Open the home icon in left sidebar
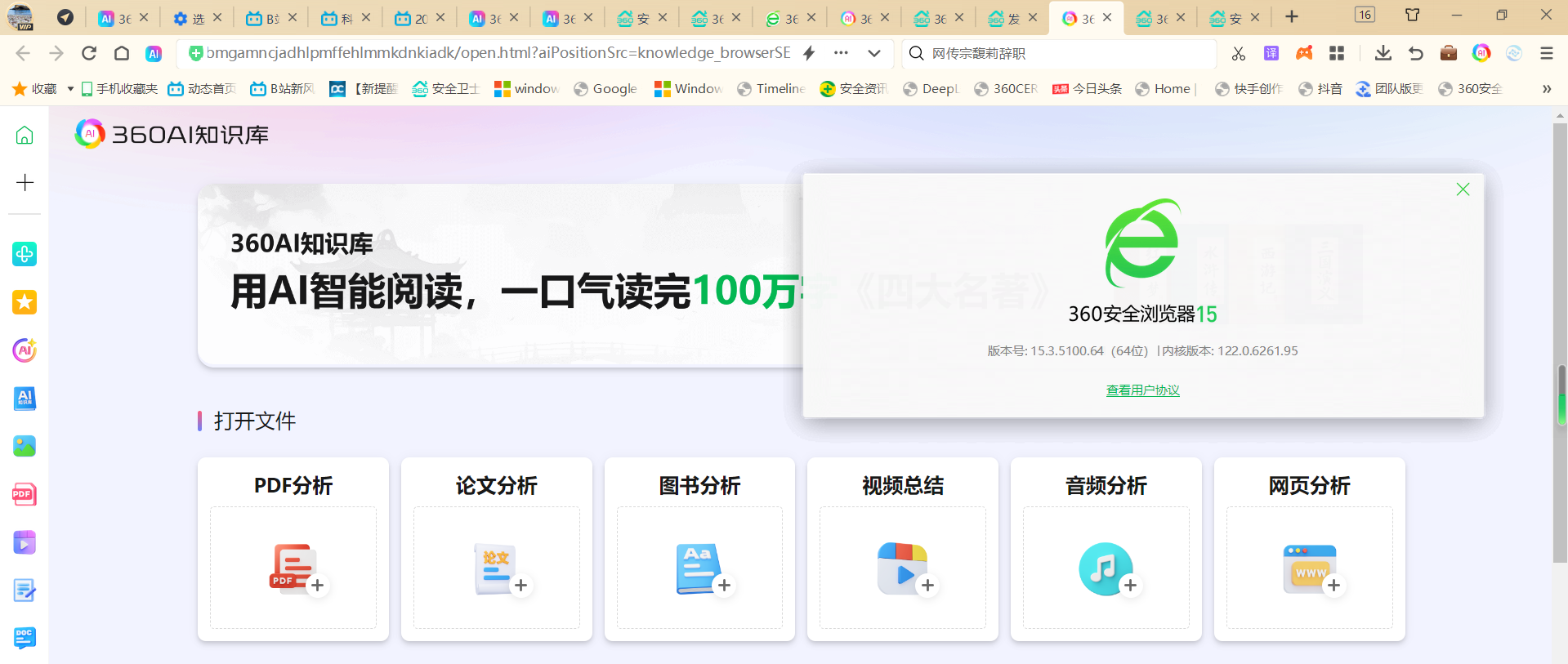This screenshot has height=664, width=1568. tap(25, 135)
